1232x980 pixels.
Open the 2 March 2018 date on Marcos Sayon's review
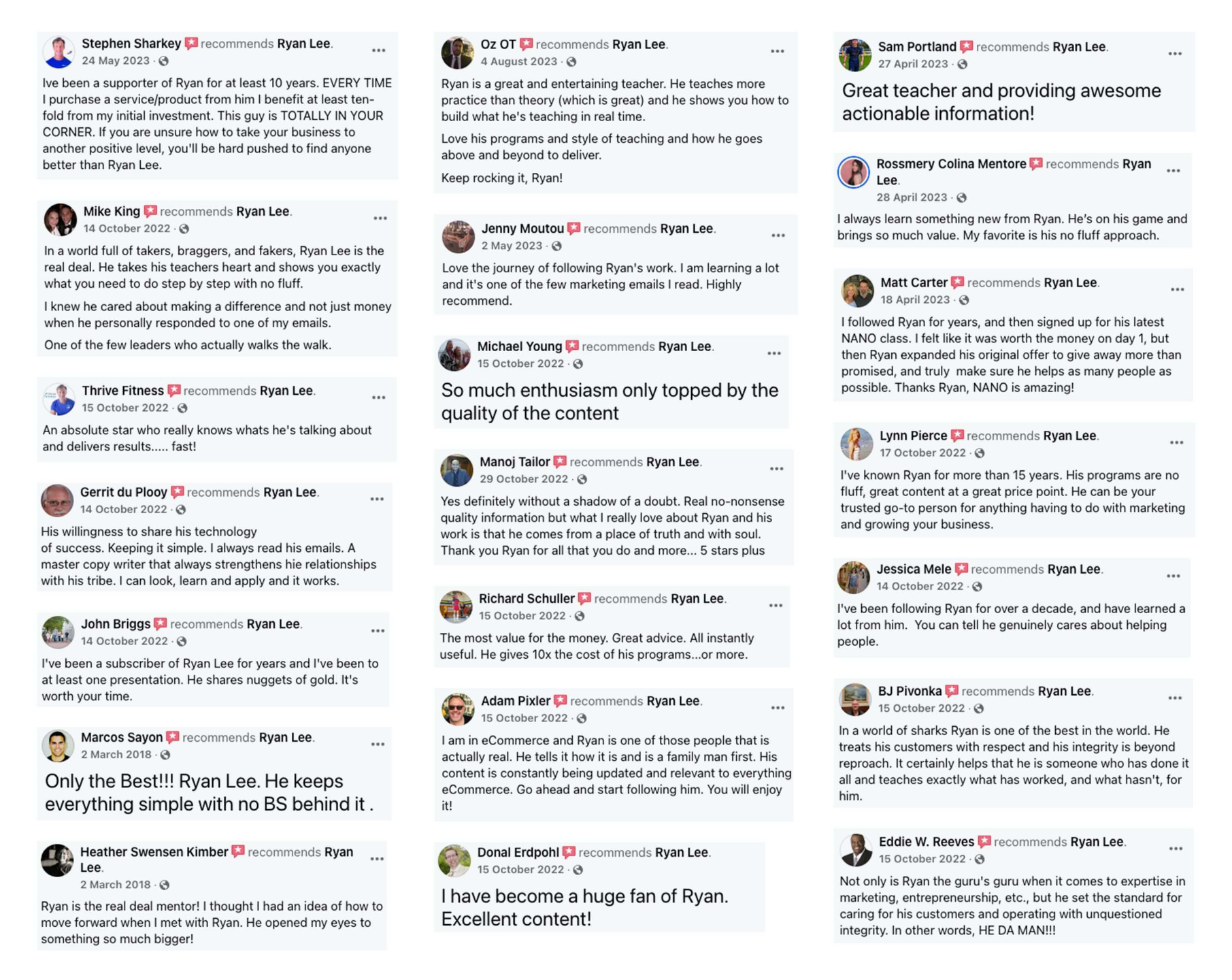116,755
